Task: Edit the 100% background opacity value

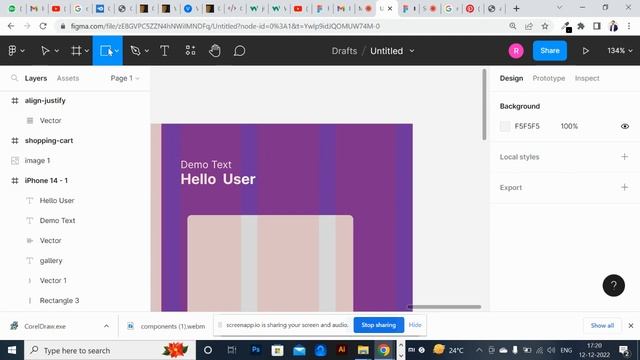Action: click(x=569, y=126)
